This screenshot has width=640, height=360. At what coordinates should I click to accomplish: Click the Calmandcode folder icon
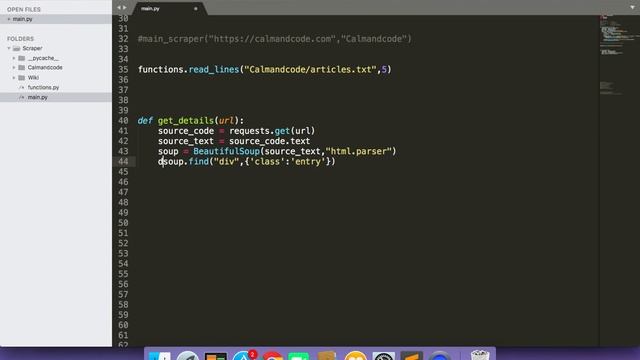(22, 68)
